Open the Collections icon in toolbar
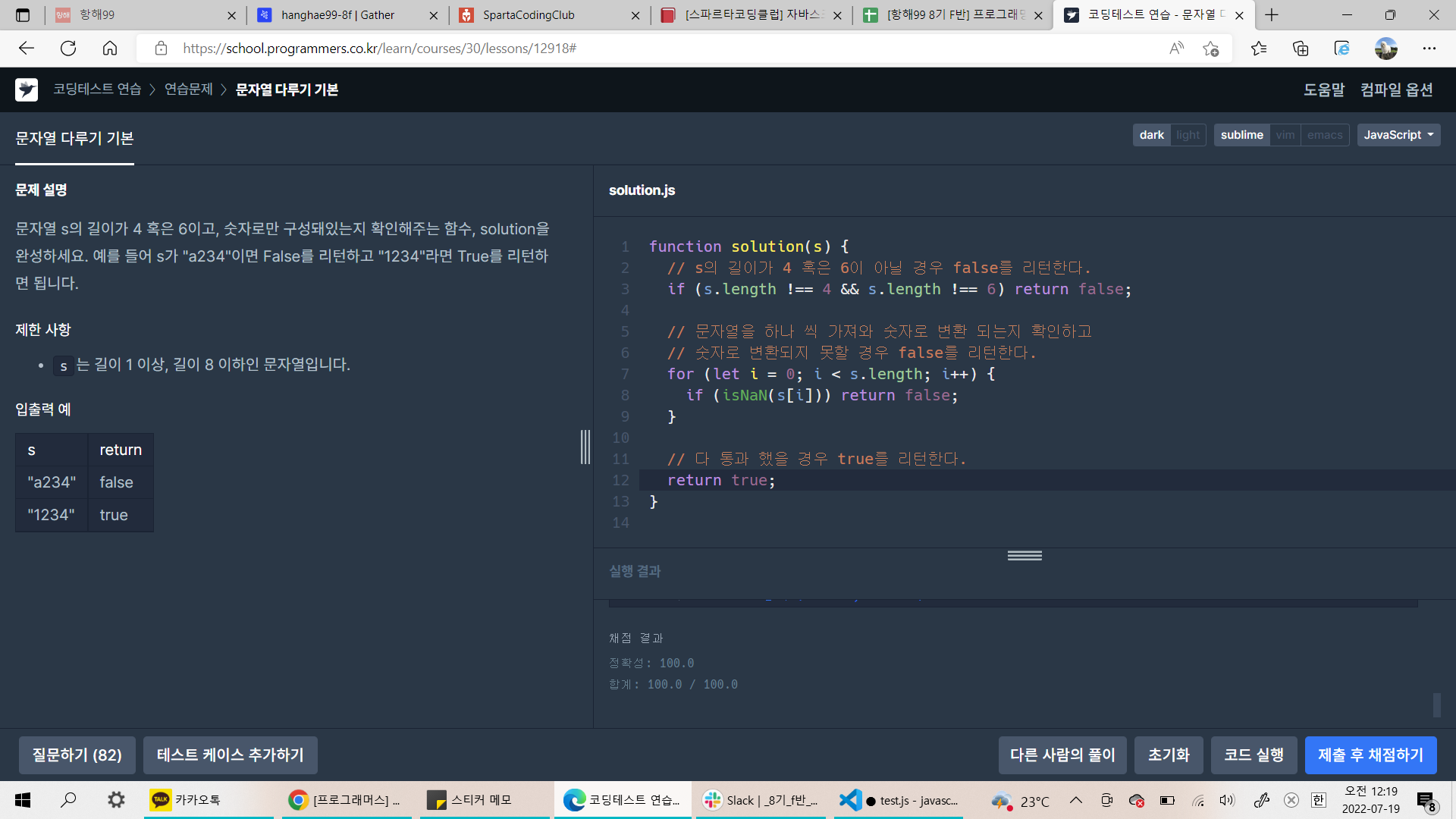The width and height of the screenshot is (1456, 819). coord(1301,49)
